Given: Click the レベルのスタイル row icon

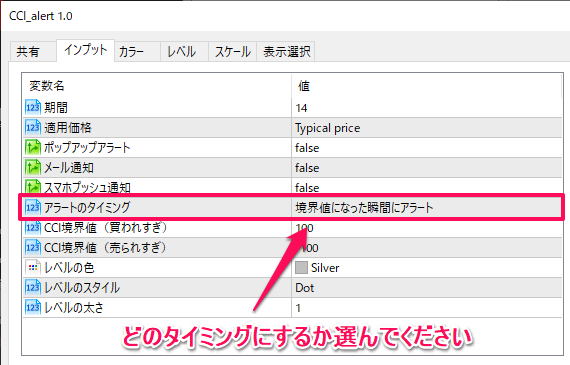Looking at the screenshot, I should (33, 287).
